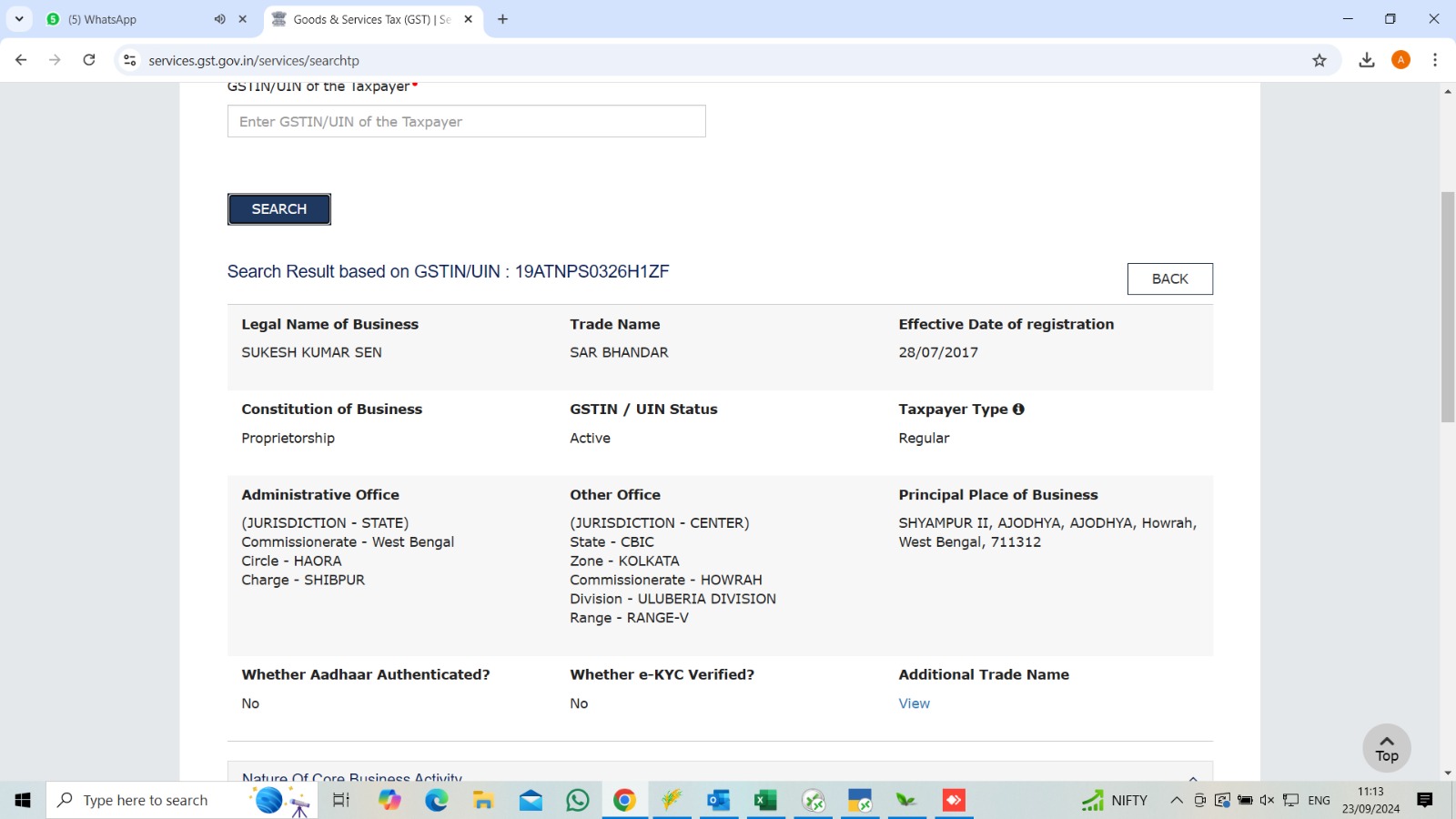Reload the page with the refresh icon
Image resolution: width=1456 pixels, height=819 pixels.
(89, 60)
